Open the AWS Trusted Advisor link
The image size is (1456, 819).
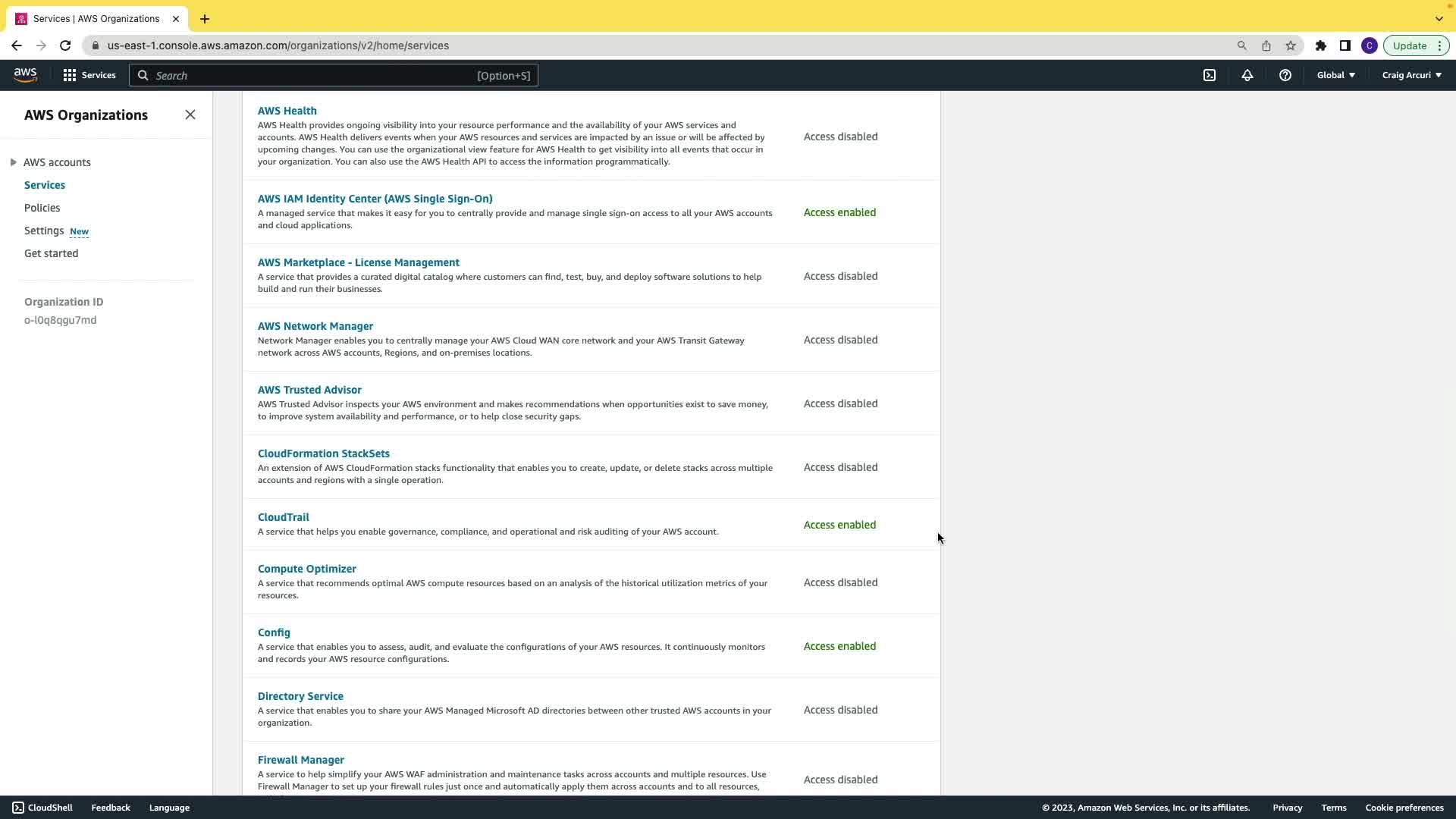point(309,390)
